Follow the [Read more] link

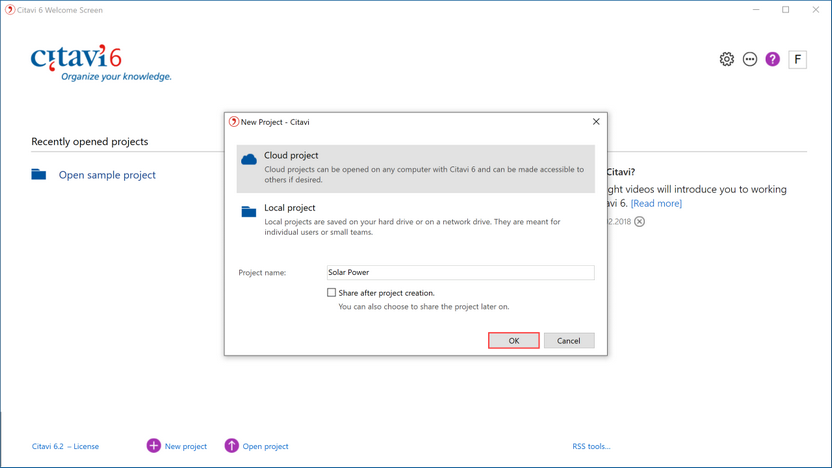pyautogui.click(x=656, y=203)
